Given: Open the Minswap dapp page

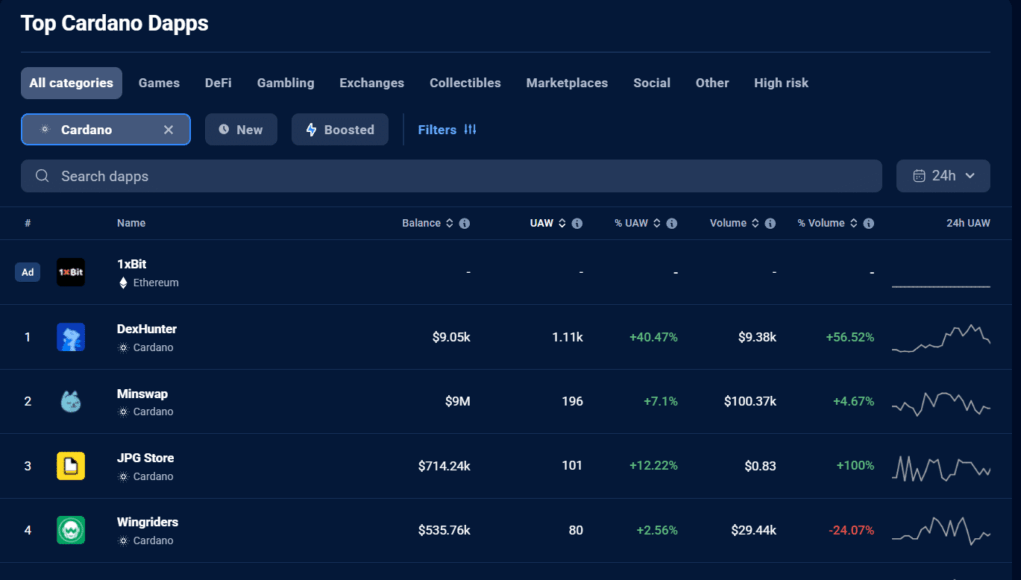Looking at the screenshot, I should click(x=142, y=394).
